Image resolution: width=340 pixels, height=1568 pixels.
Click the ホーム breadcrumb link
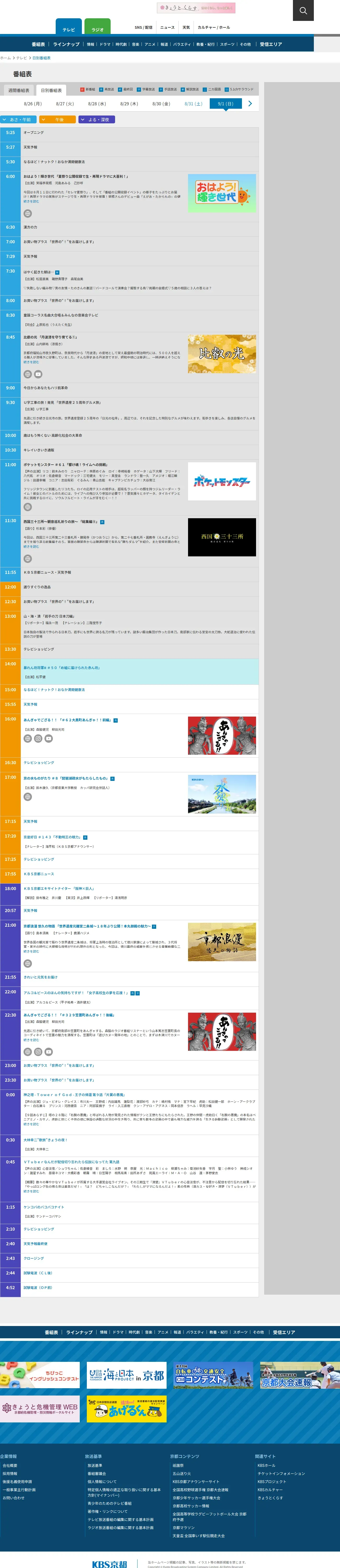click(5, 58)
